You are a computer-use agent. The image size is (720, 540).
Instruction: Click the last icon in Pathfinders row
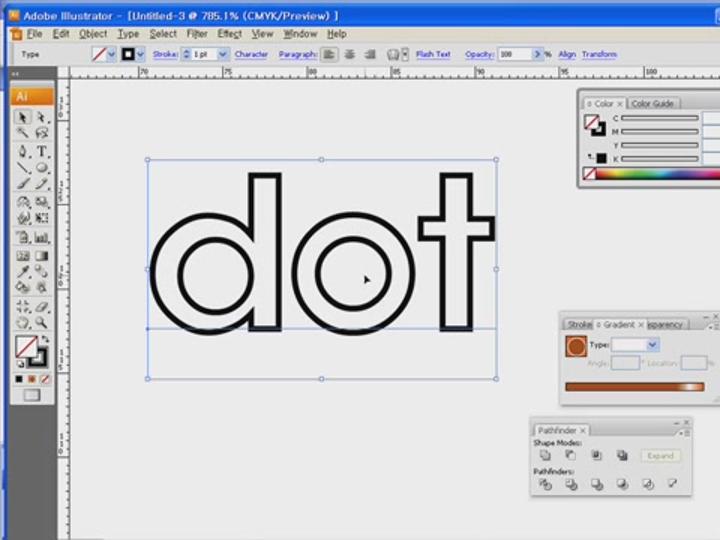(673, 483)
